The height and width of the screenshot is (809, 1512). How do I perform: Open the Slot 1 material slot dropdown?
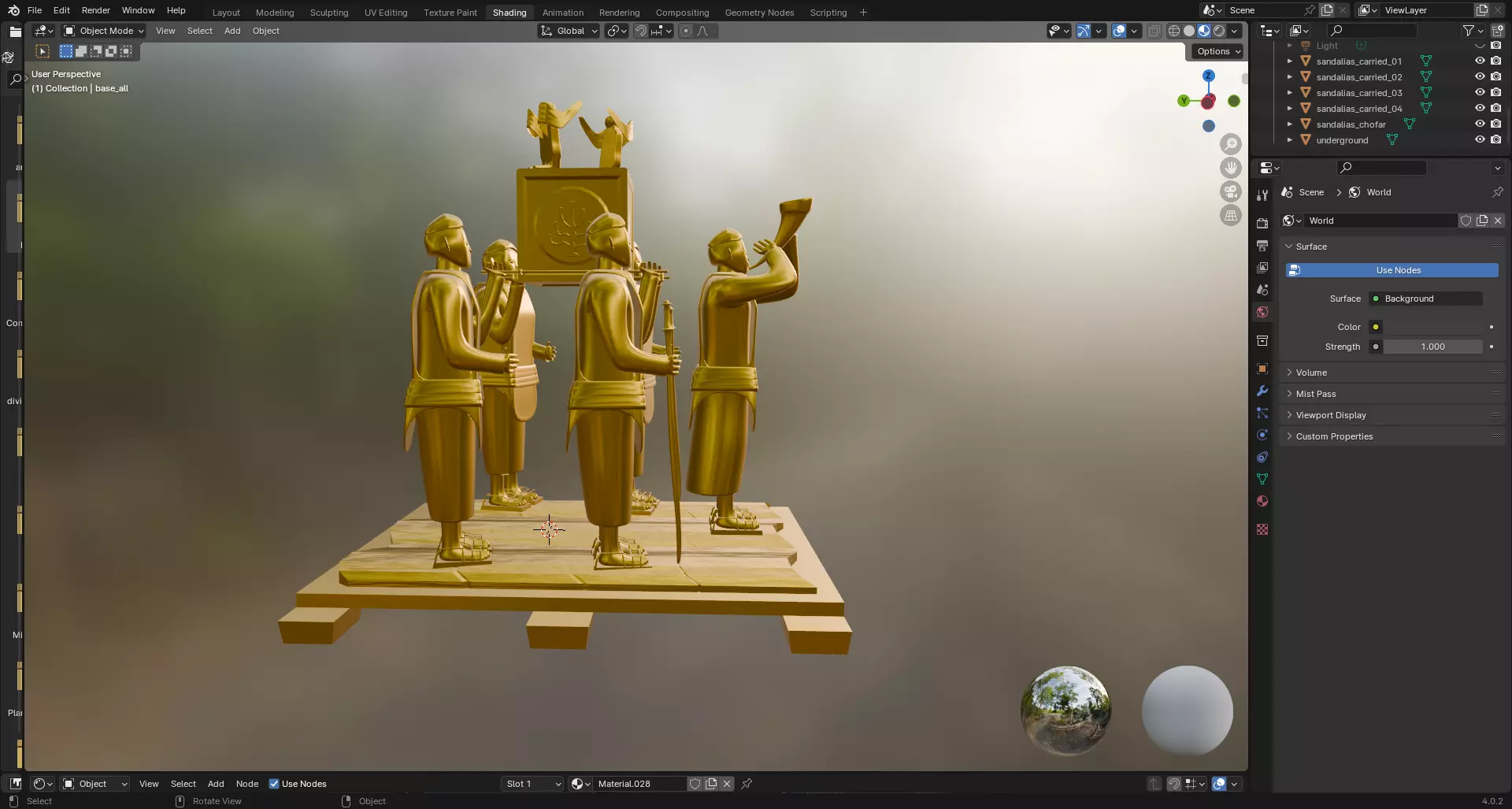[532, 784]
